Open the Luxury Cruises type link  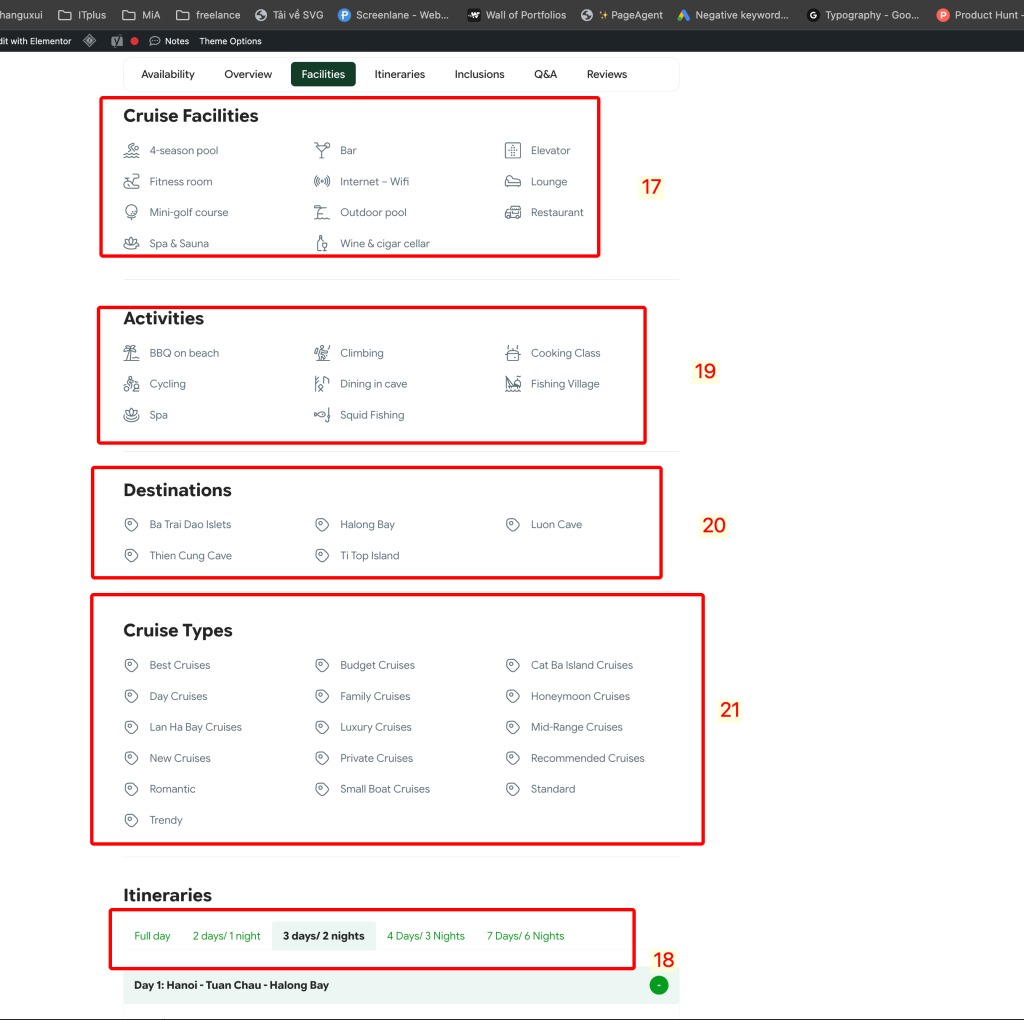(375, 727)
